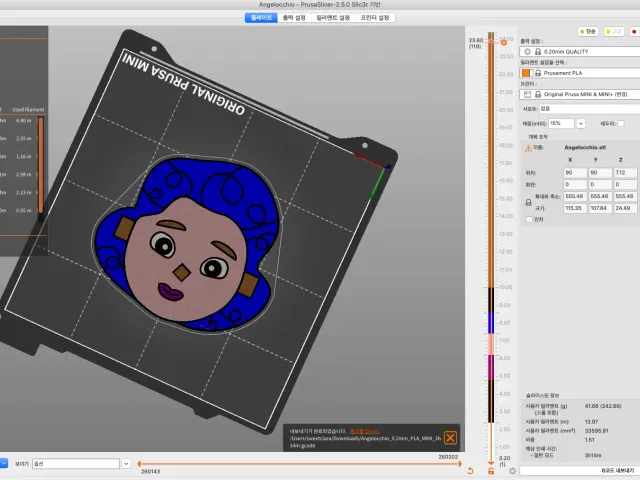Open the 필라멘트 설정 tab
The image size is (640, 480).
[x=333, y=18]
